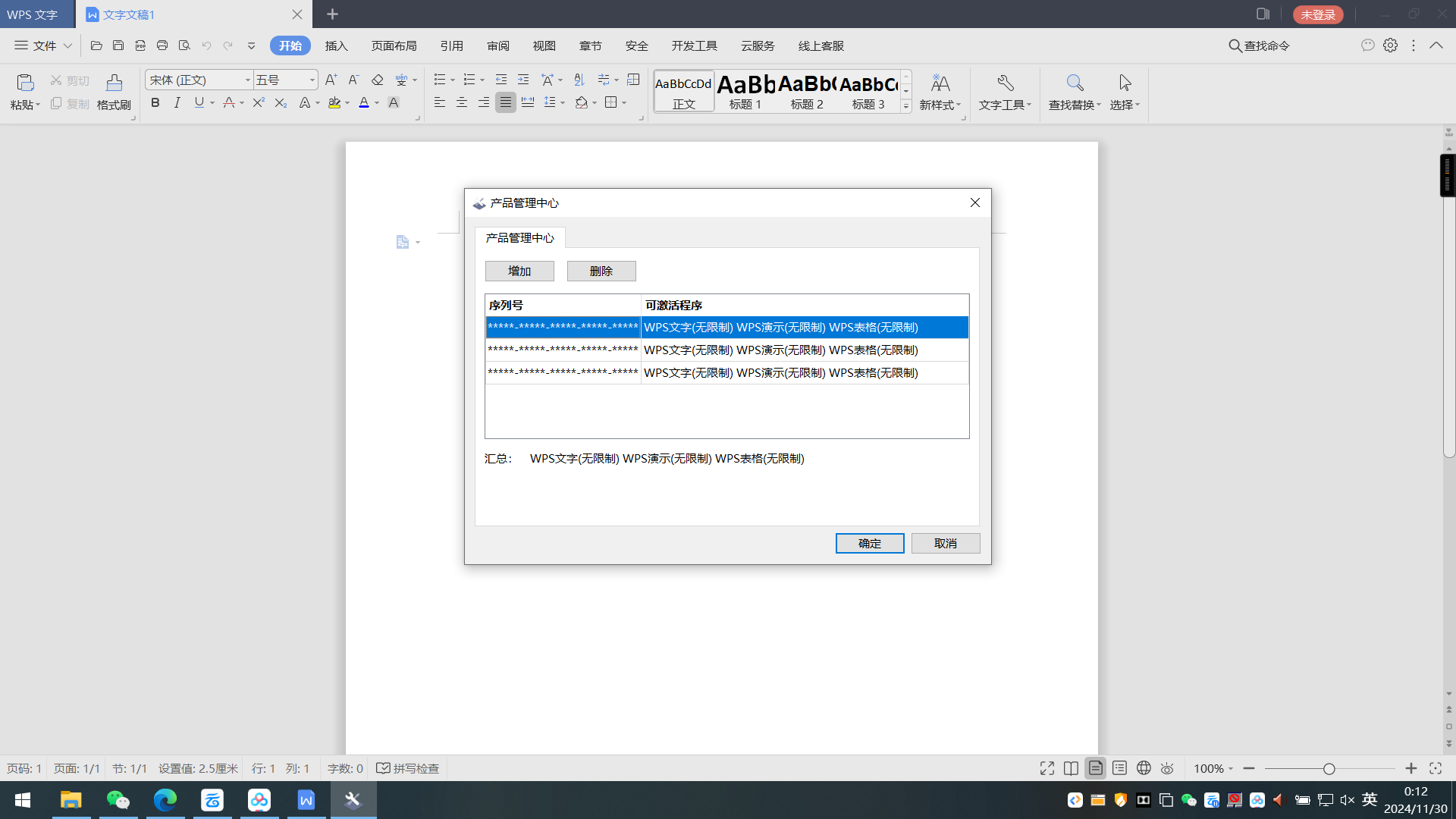Click the clear formatting eraser icon
Image resolution: width=1456 pixels, height=819 pixels.
[377, 80]
